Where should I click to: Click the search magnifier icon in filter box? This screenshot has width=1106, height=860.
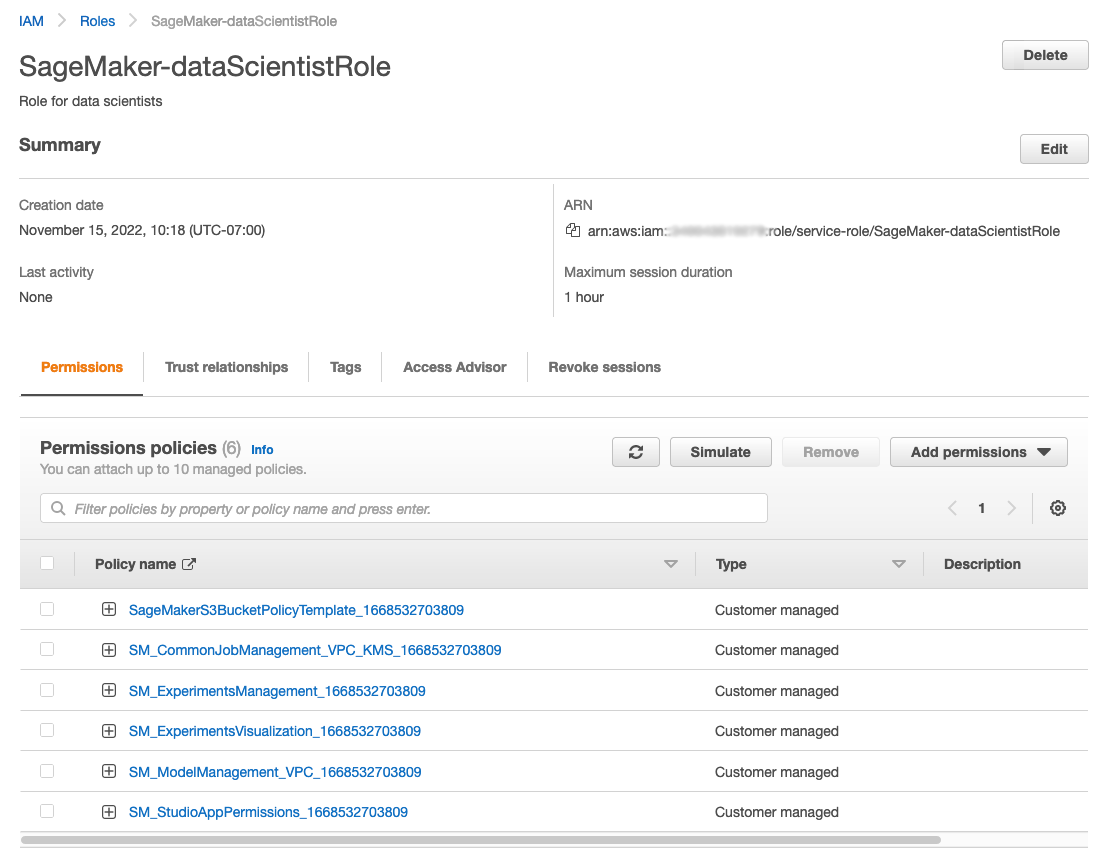point(59,508)
